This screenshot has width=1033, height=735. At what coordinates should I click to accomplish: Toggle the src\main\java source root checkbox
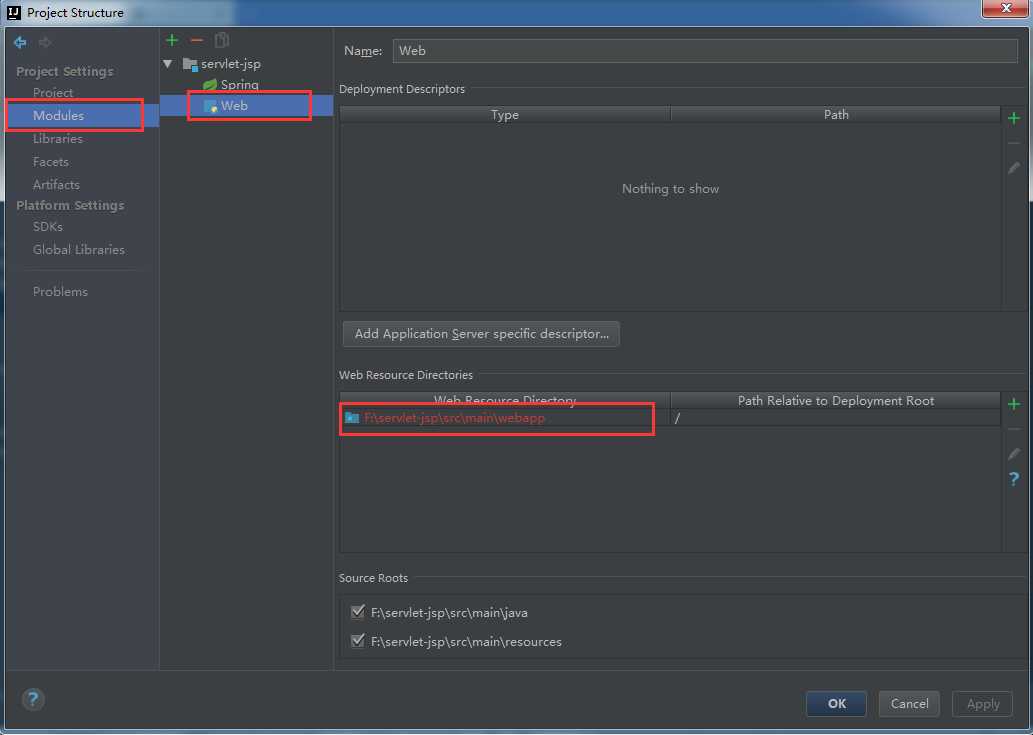point(358,612)
